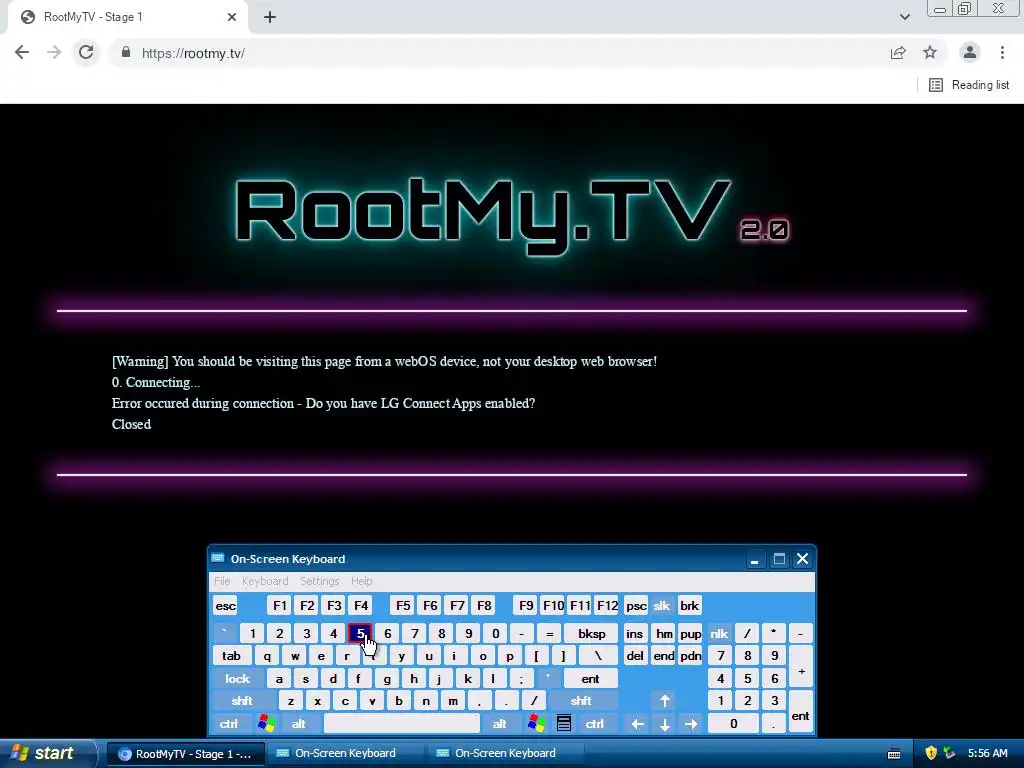Viewport: 1024px width, 768px height.
Task: Open the Settings menu of On-Screen Keyboard
Action: point(319,581)
